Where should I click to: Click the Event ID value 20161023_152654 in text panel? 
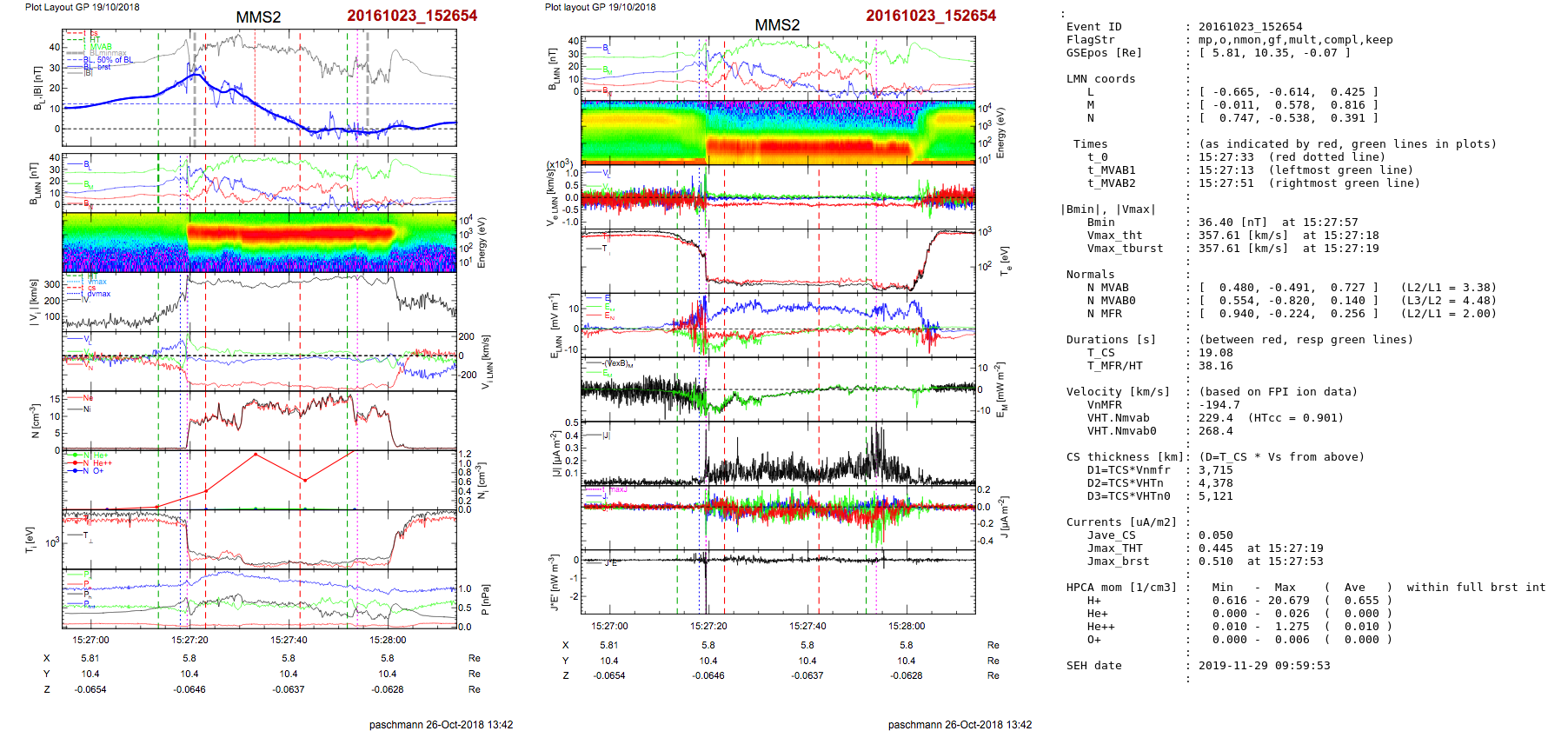[1250, 27]
